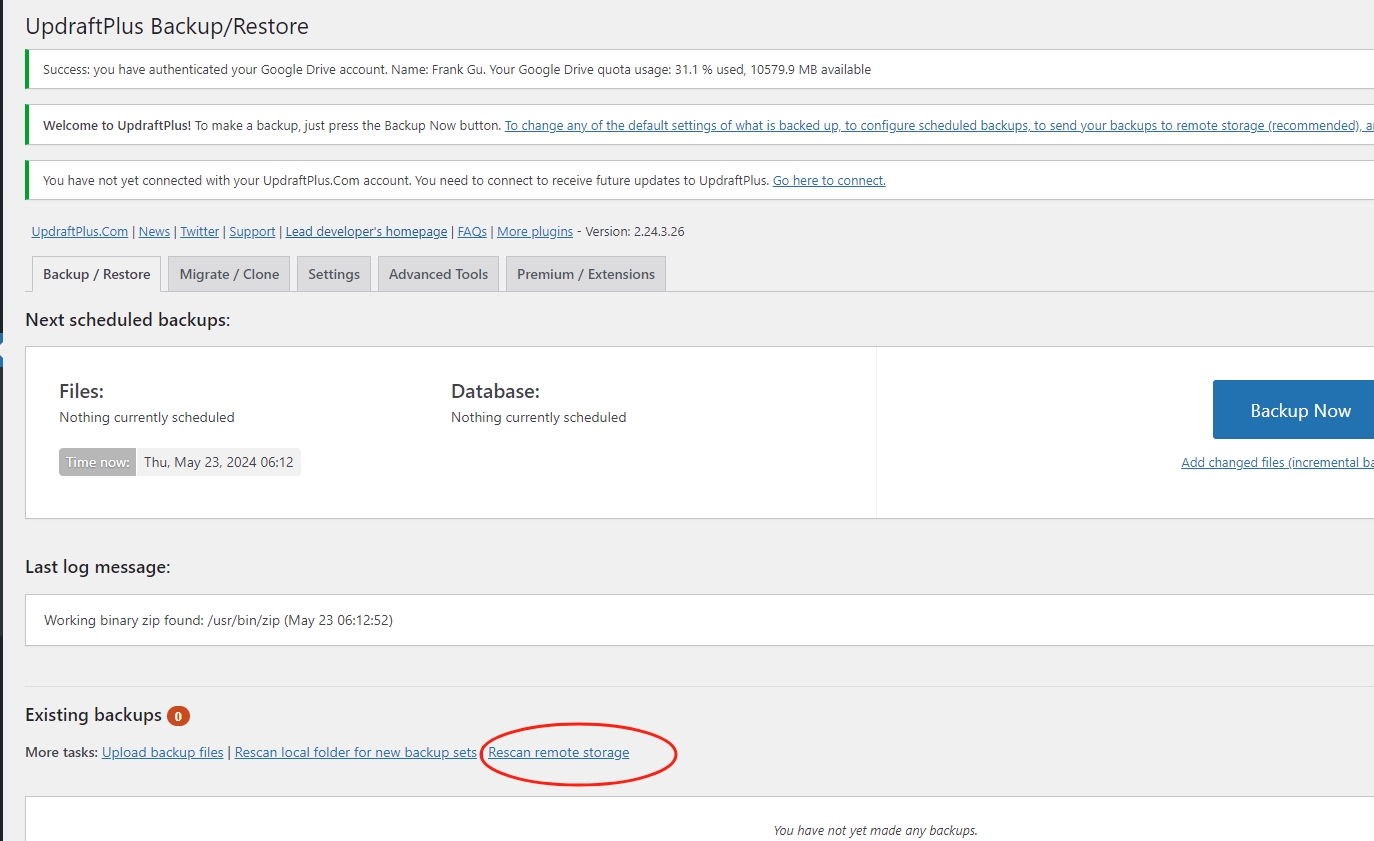
Task: Click Upload backup files link
Action: pos(163,752)
